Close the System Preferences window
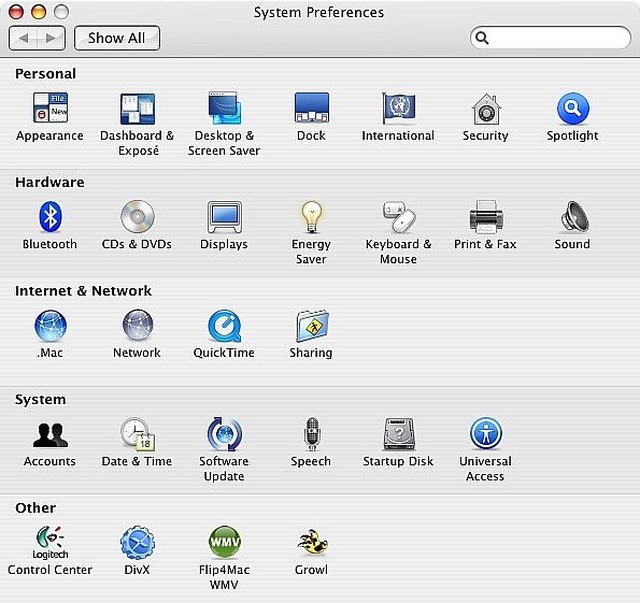Screen dimensions: 640x603 point(16,12)
